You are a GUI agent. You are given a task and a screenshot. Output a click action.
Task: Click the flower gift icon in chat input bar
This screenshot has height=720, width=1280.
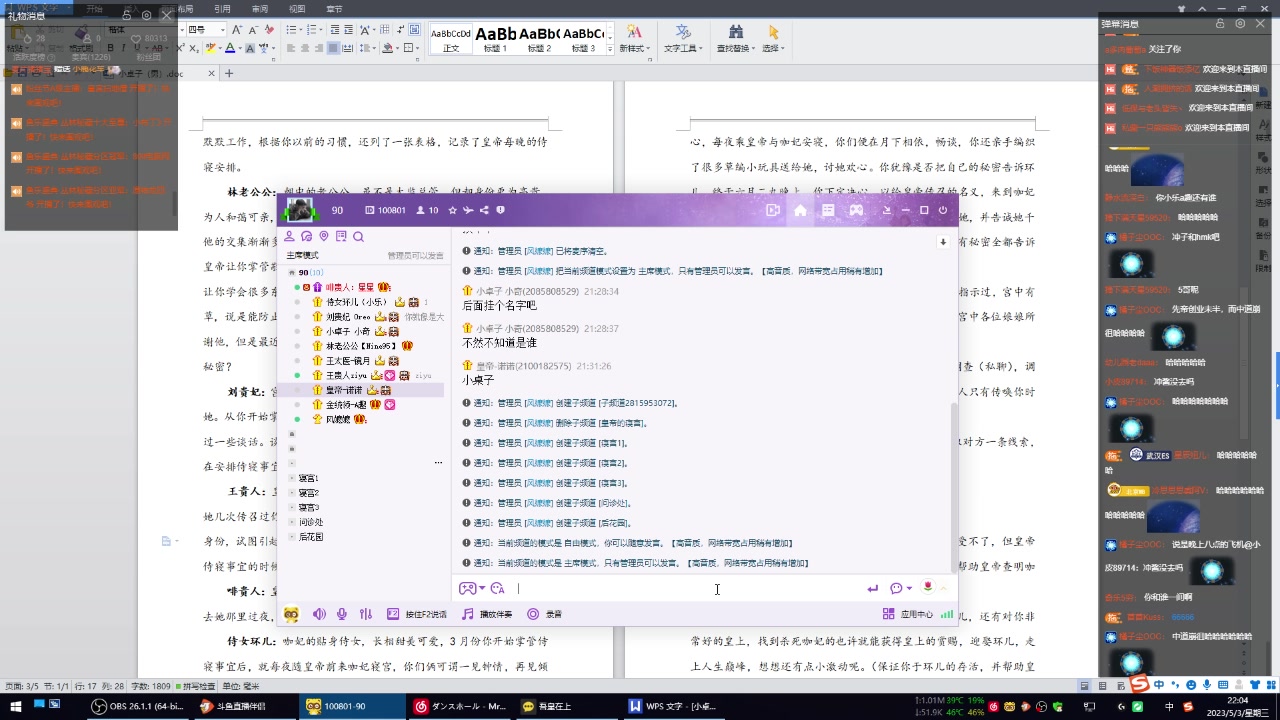pyautogui.click(x=928, y=588)
